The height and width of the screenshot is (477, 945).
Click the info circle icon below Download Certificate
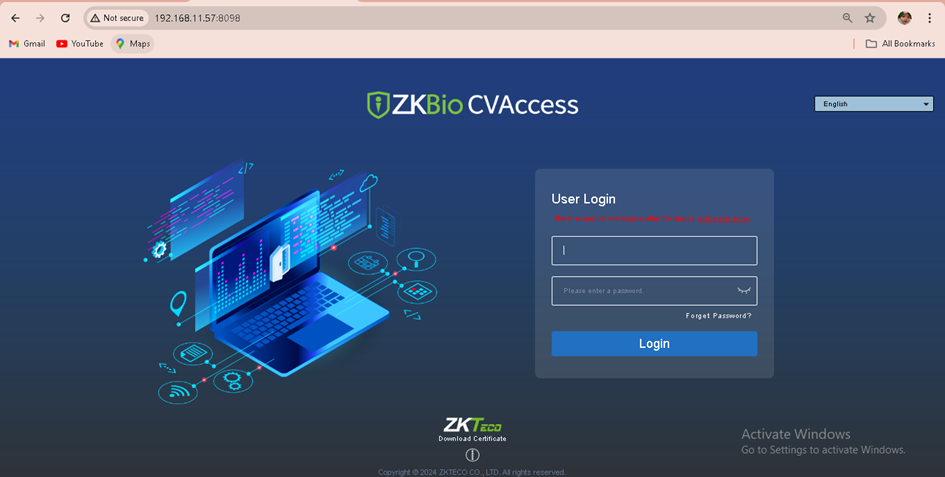pyautogui.click(x=472, y=455)
